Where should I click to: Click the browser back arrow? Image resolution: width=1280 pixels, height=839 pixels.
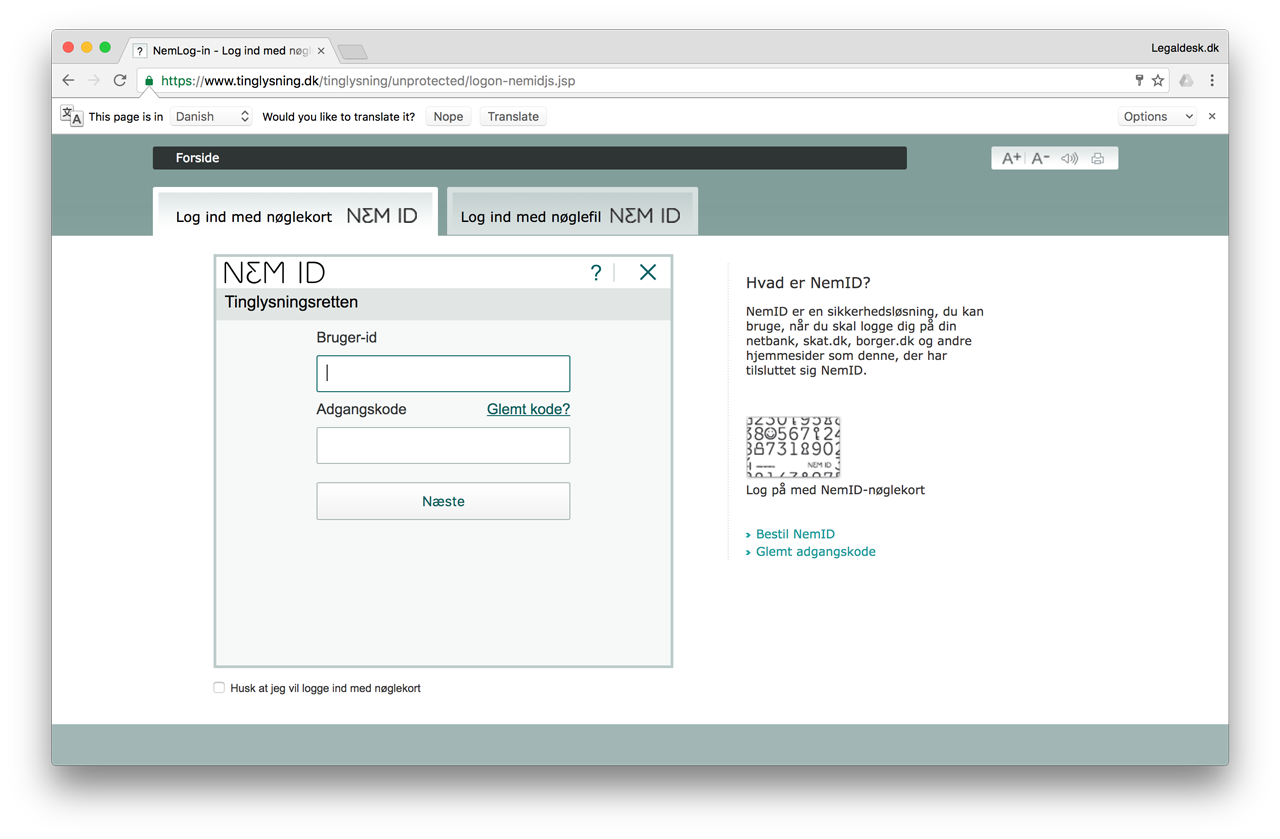pyautogui.click(x=68, y=80)
